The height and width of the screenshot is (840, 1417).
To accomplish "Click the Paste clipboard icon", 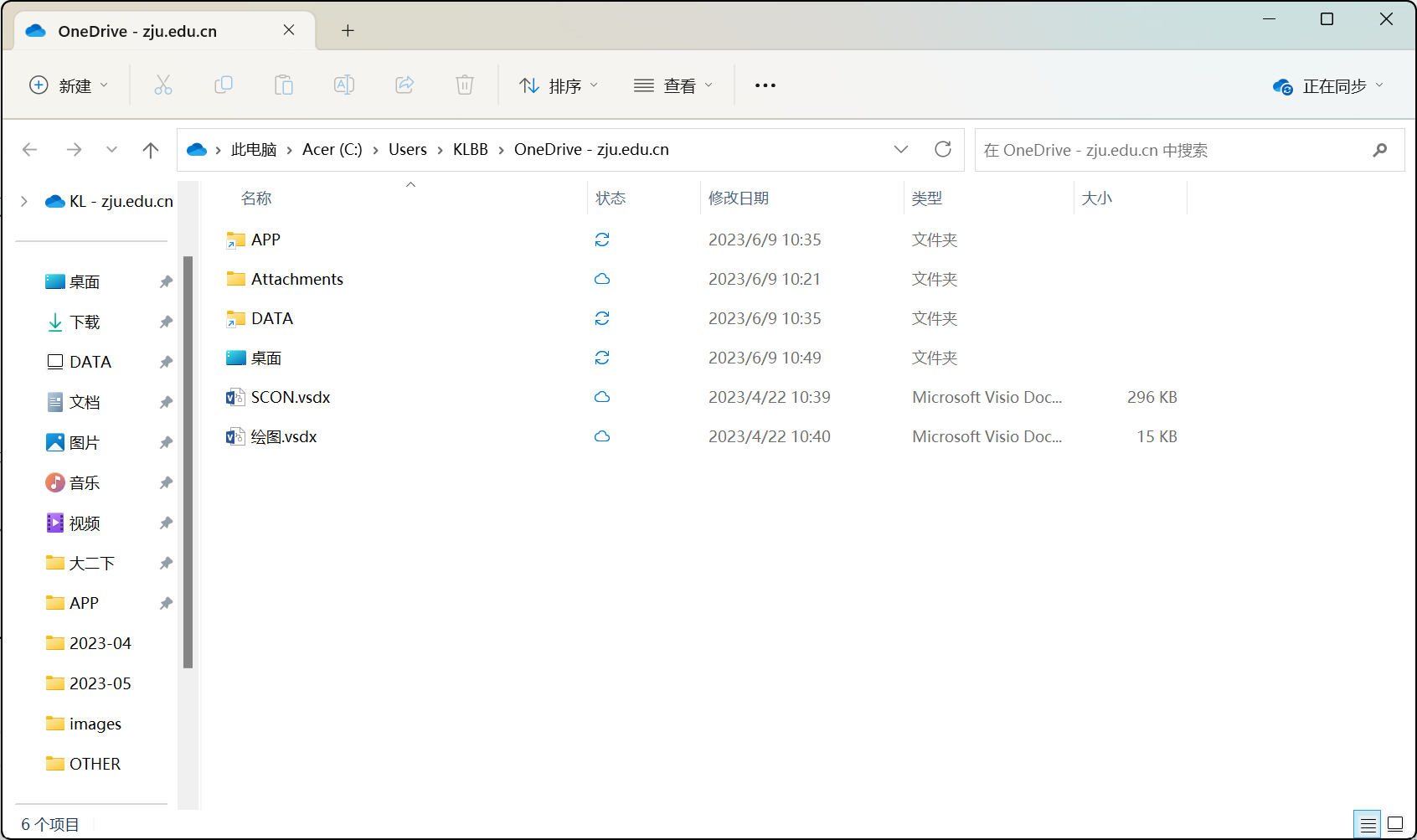I will click(284, 85).
